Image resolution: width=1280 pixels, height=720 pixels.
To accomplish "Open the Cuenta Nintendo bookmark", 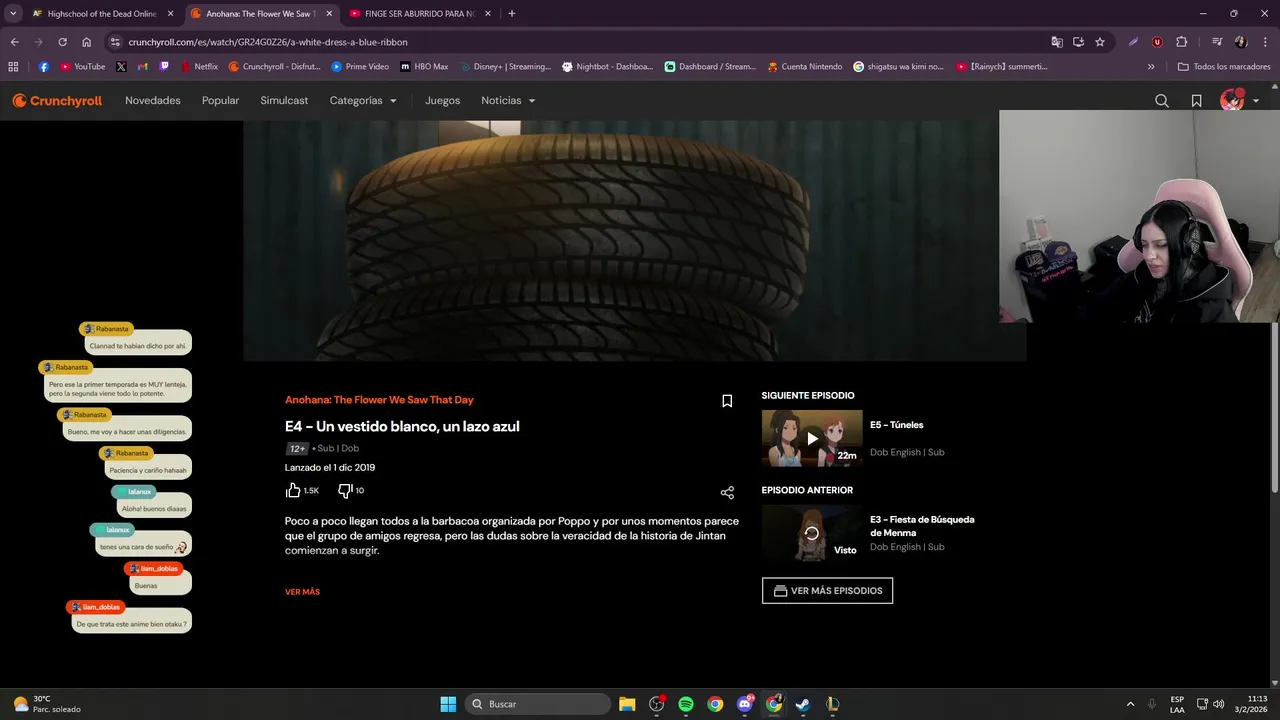I will [x=805, y=67].
